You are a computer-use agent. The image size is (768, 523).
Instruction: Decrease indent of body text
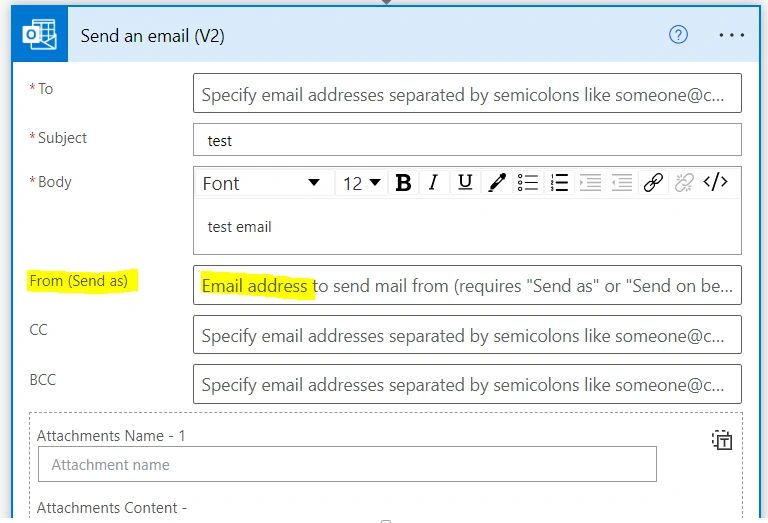point(622,183)
